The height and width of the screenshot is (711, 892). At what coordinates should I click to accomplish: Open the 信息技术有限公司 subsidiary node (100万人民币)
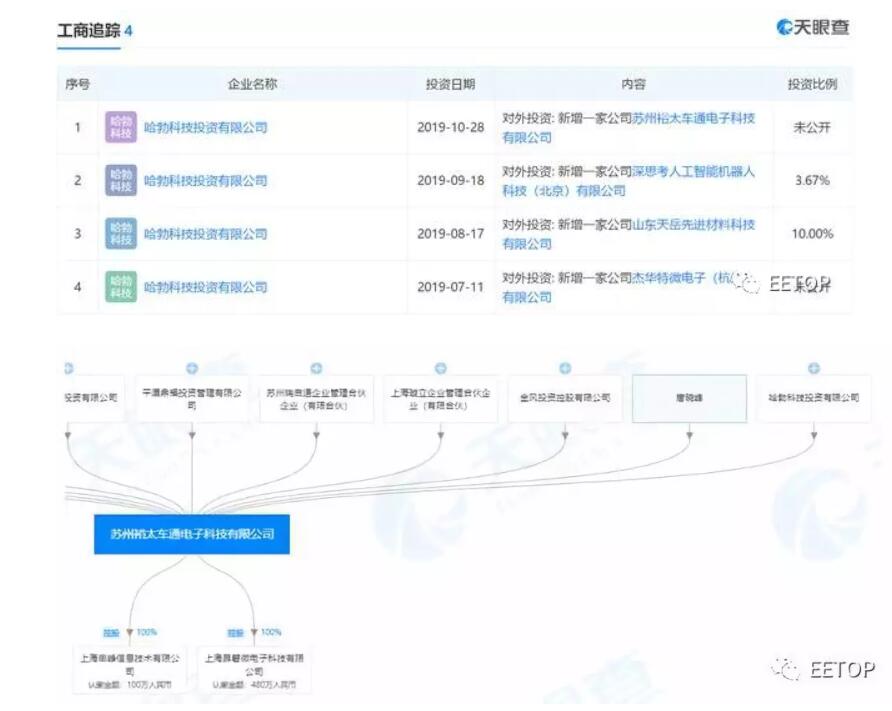(x=130, y=669)
